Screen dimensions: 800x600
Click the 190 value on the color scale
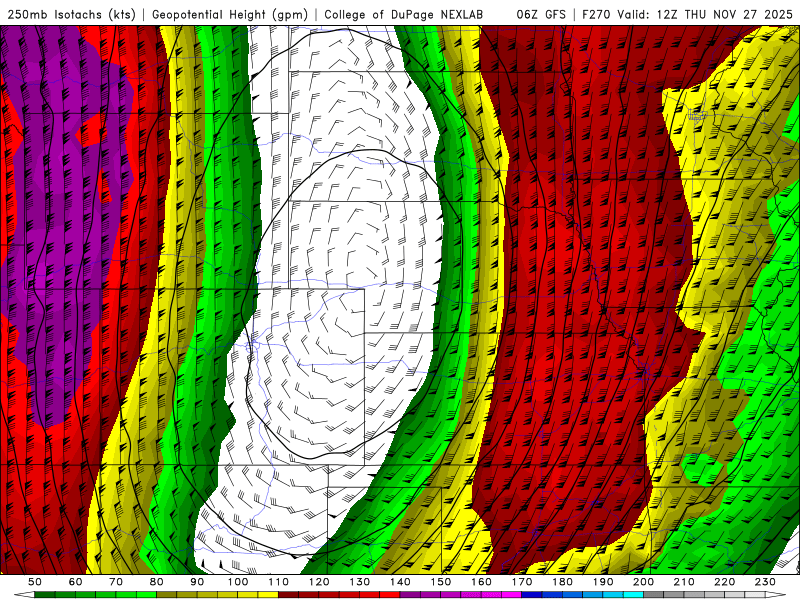click(603, 582)
